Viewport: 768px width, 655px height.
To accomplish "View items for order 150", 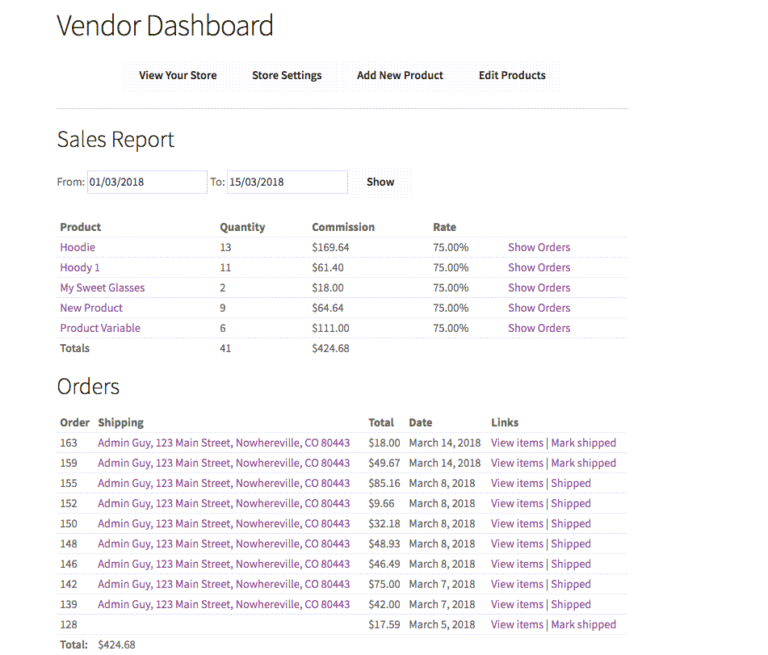I will tap(517, 523).
